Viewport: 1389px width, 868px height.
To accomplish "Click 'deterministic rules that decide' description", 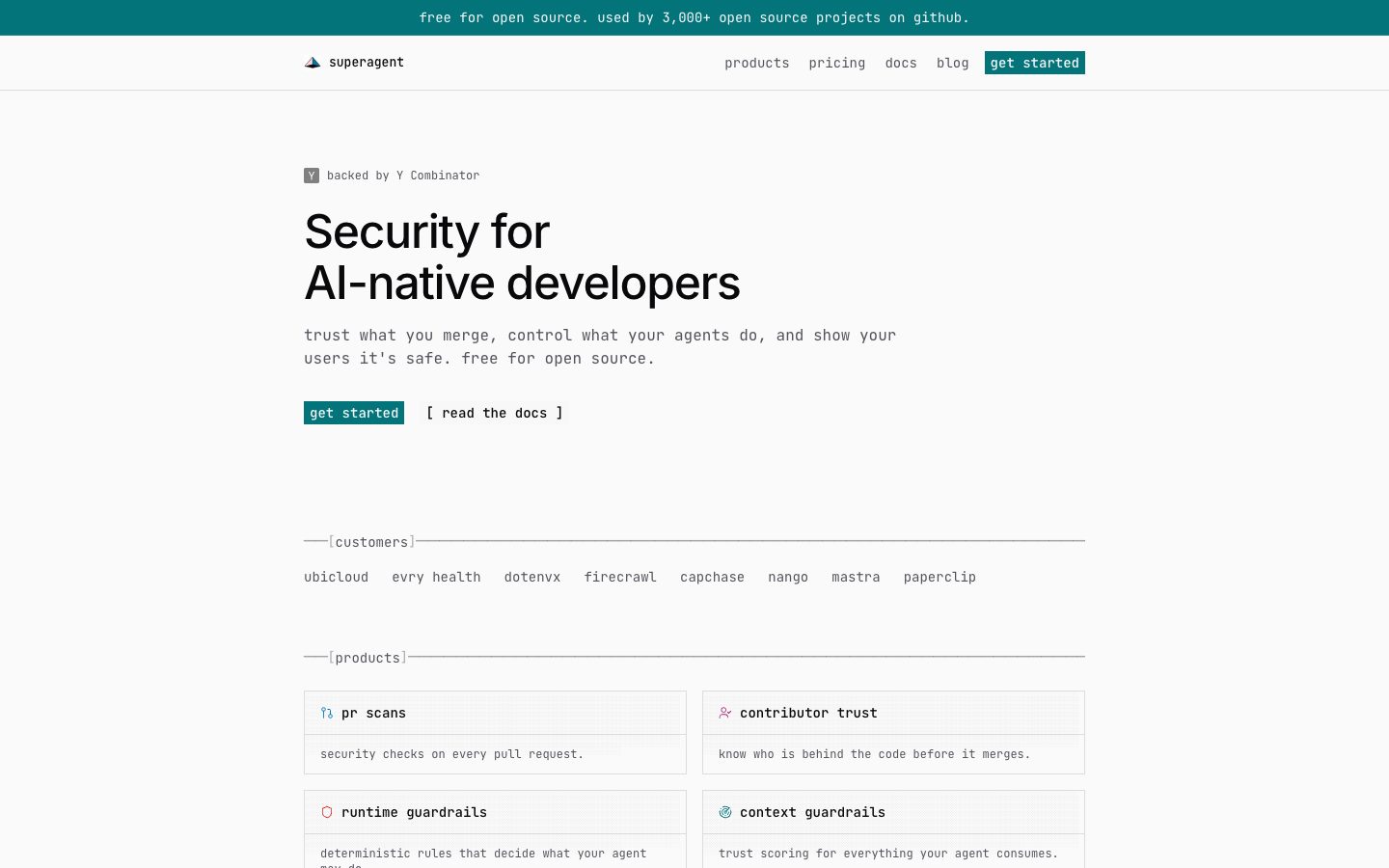I will [483, 858].
